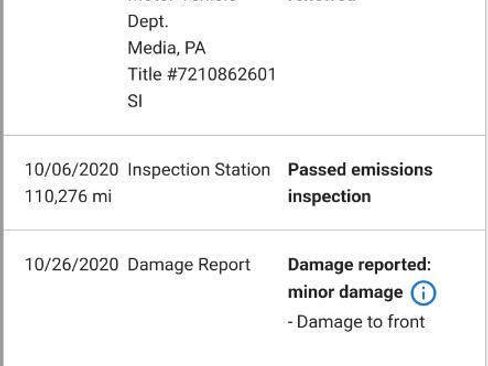This screenshot has height=366, width=488.
Task: Click the left gray border bar
Action: [x=2, y=183]
